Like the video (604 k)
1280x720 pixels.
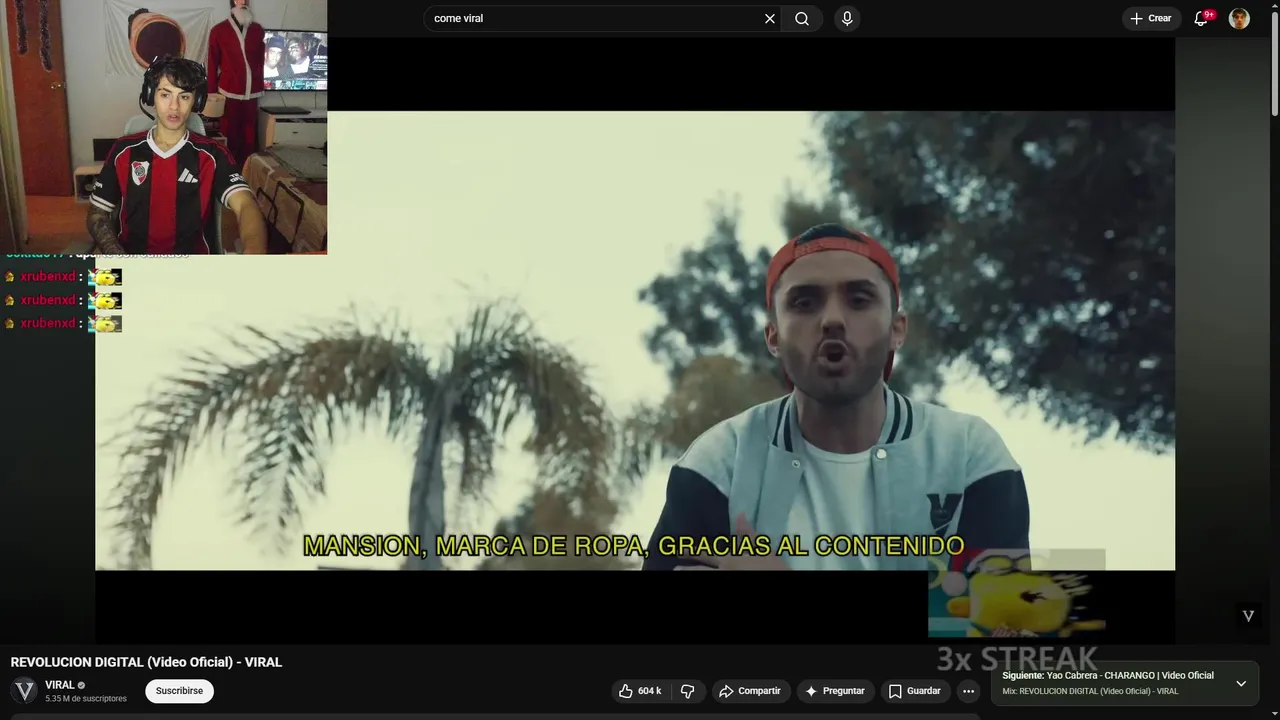tap(640, 691)
